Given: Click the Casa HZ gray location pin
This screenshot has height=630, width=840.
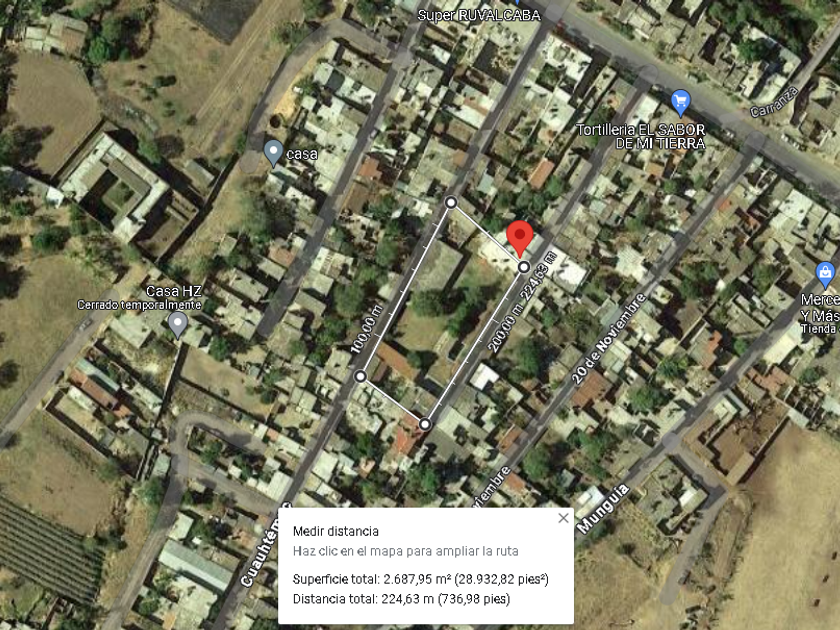Looking at the screenshot, I should [177, 325].
